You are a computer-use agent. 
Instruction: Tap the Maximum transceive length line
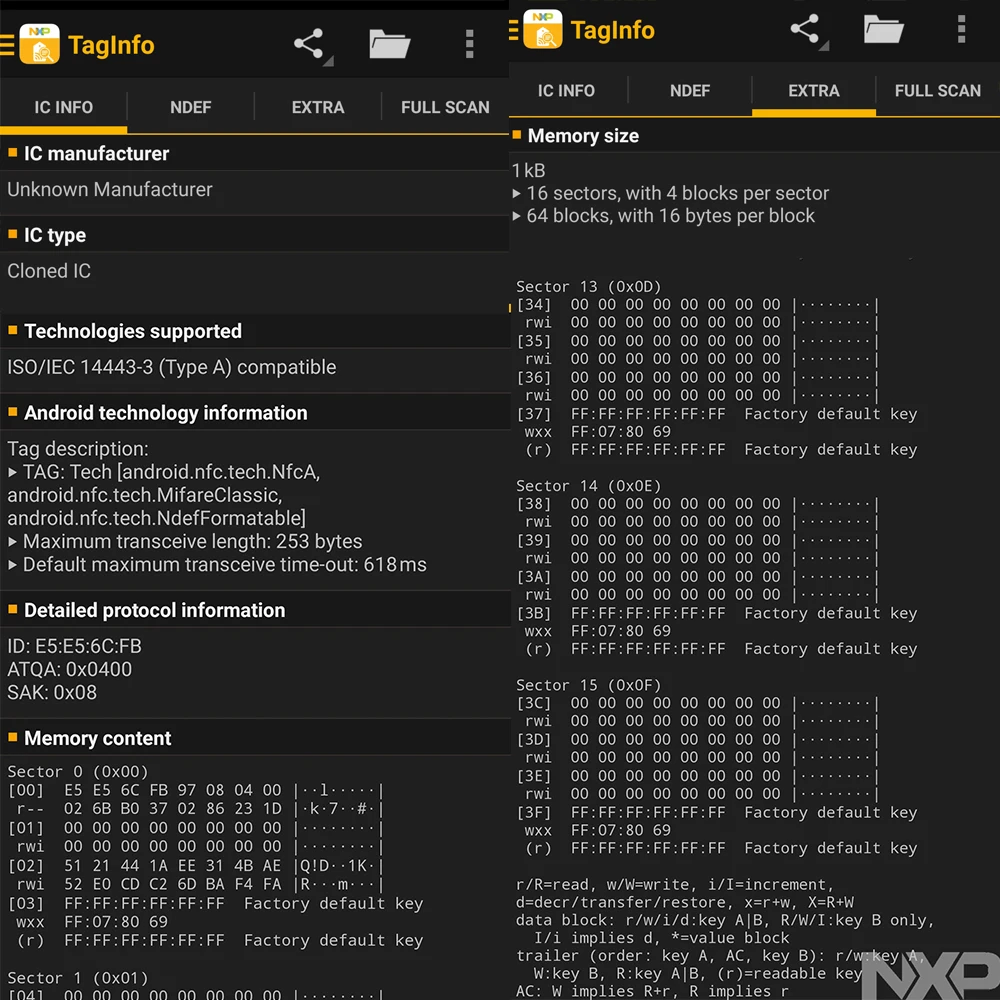coord(186,541)
